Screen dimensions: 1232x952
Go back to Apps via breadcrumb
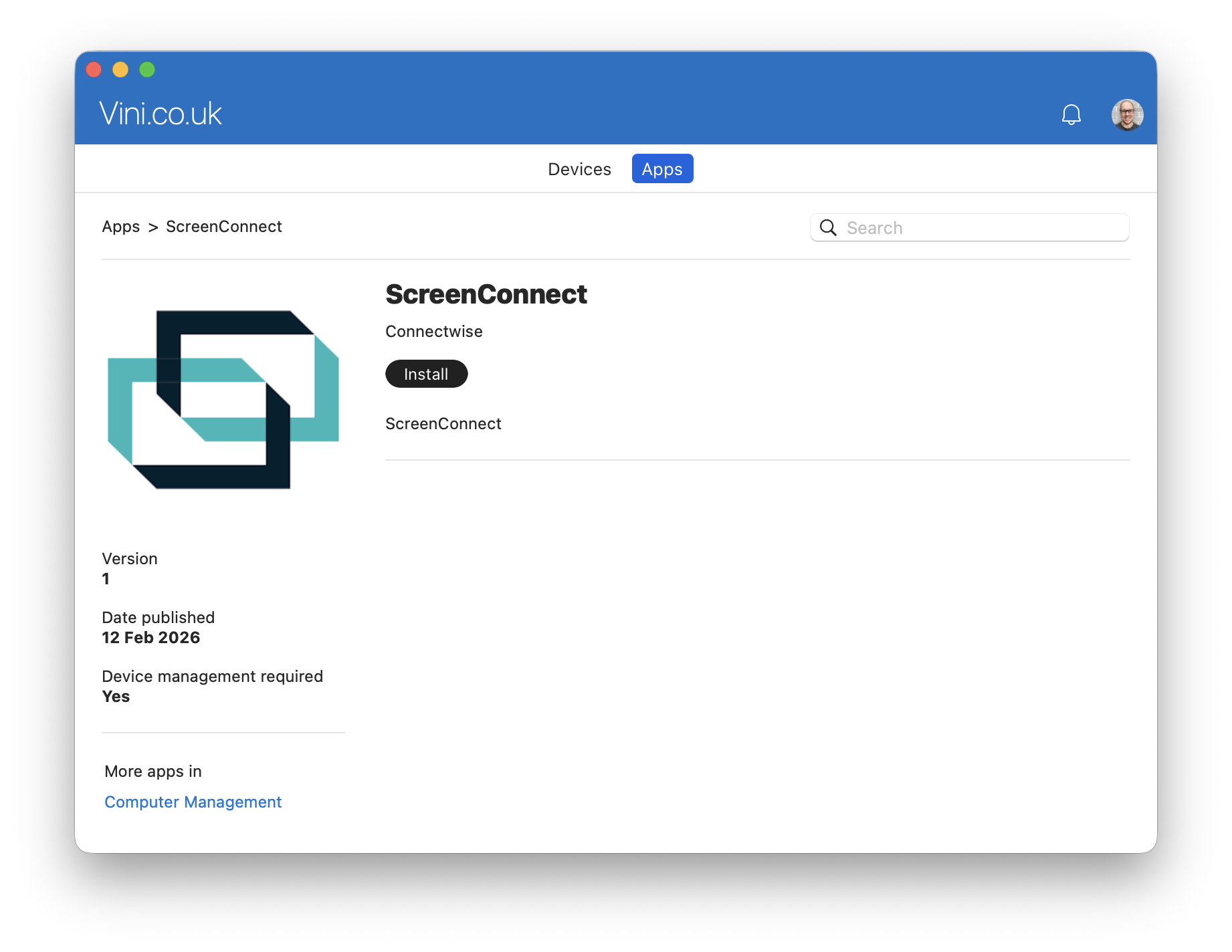pyautogui.click(x=121, y=227)
